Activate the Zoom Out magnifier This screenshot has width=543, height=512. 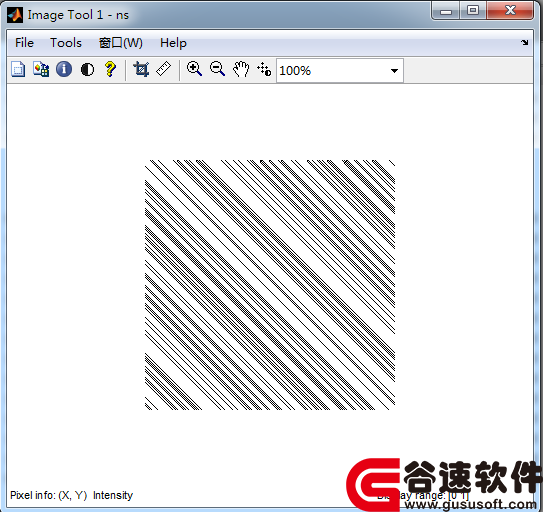pos(217,69)
